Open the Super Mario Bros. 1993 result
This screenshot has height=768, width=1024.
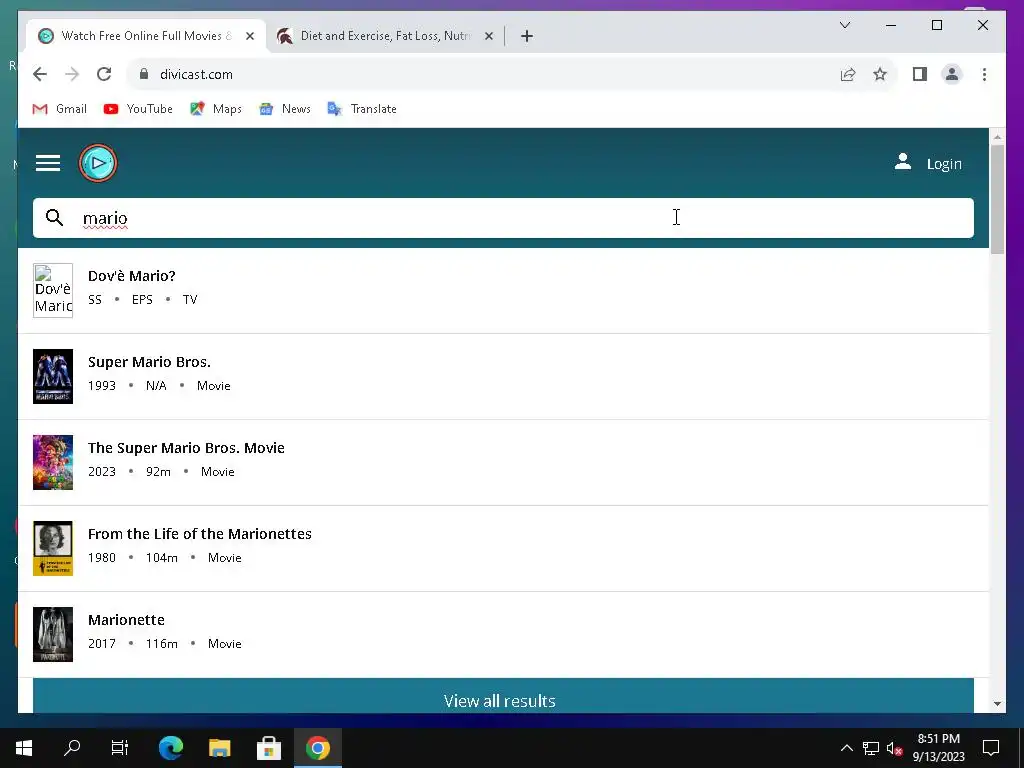[503, 377]
